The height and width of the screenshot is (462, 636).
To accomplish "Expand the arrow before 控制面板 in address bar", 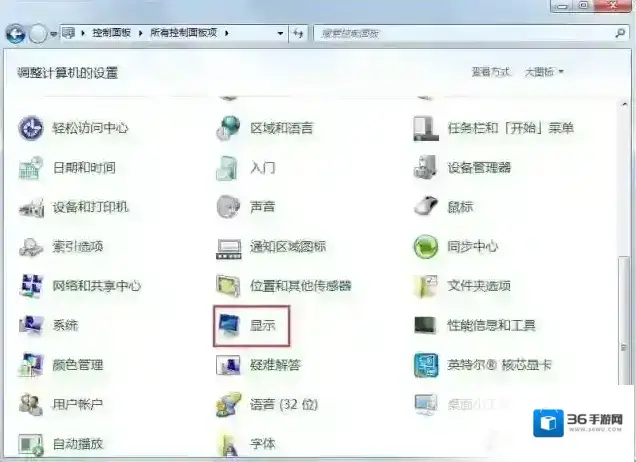I will [x=83, y=33].
